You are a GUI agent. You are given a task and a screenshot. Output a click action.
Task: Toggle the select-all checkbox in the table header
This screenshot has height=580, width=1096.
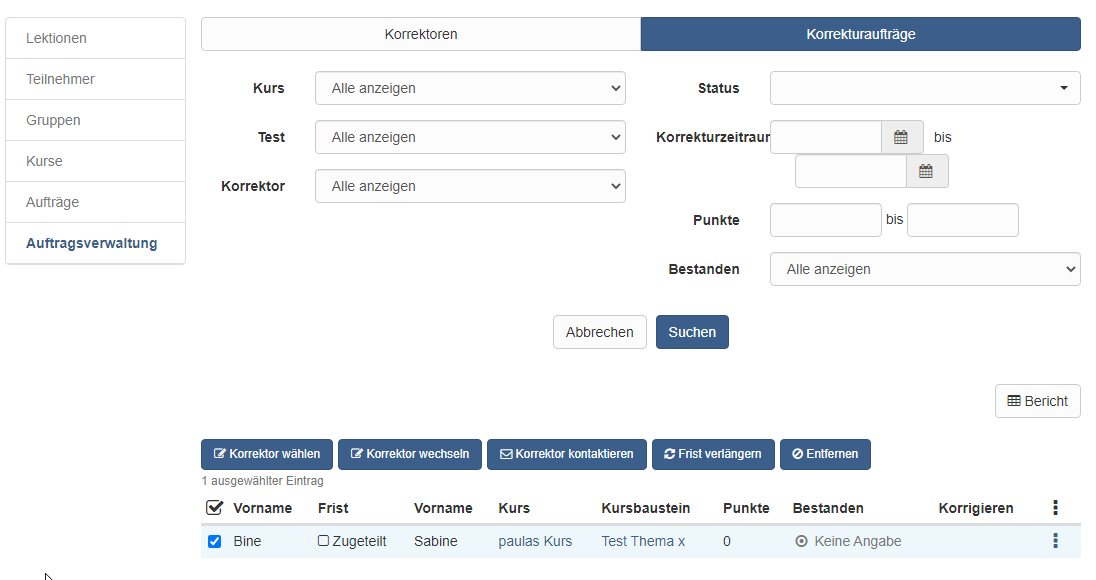click(x=214, y=507)
